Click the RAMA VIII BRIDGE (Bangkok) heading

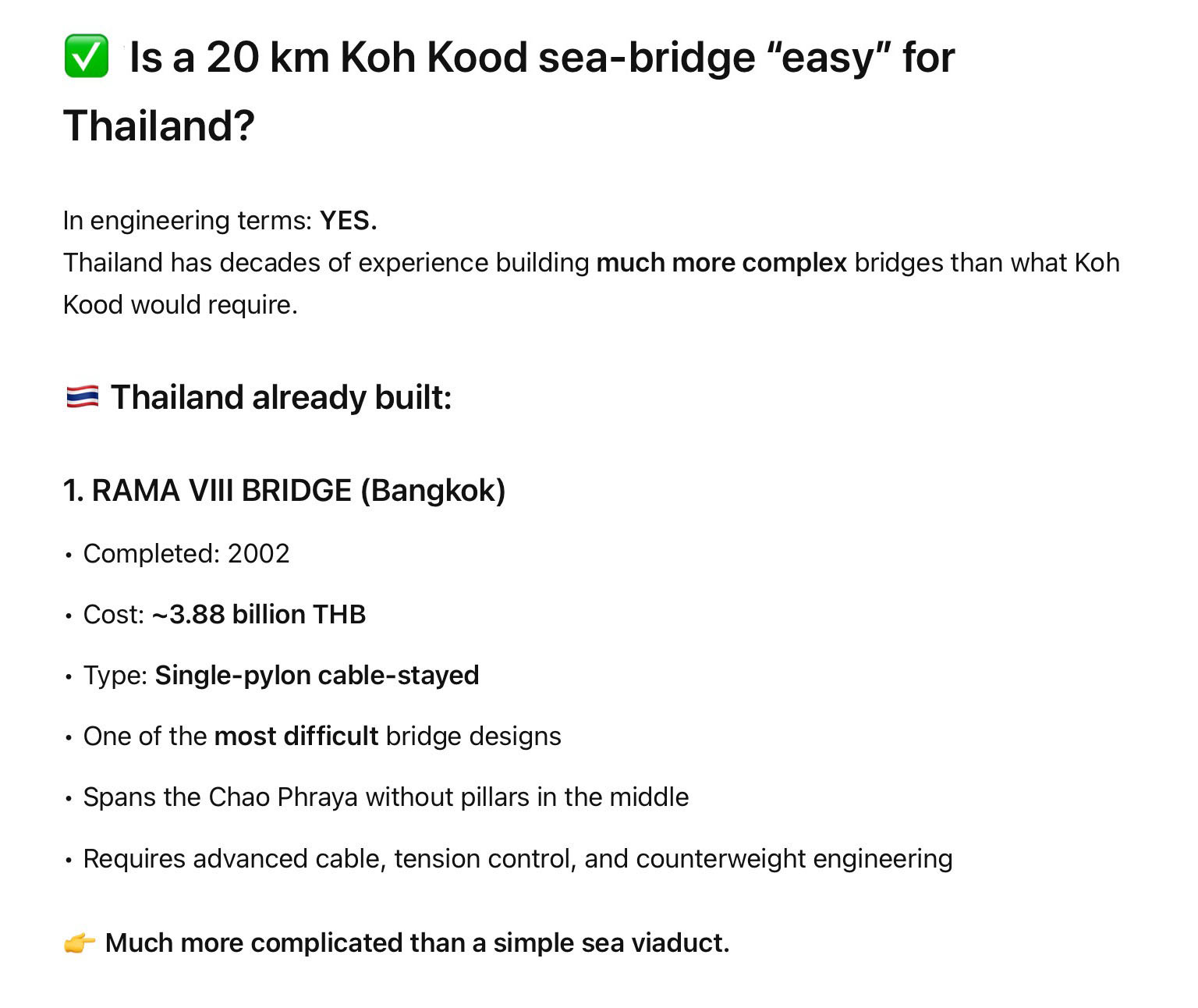pyautogui.click(x=285, y=491)
